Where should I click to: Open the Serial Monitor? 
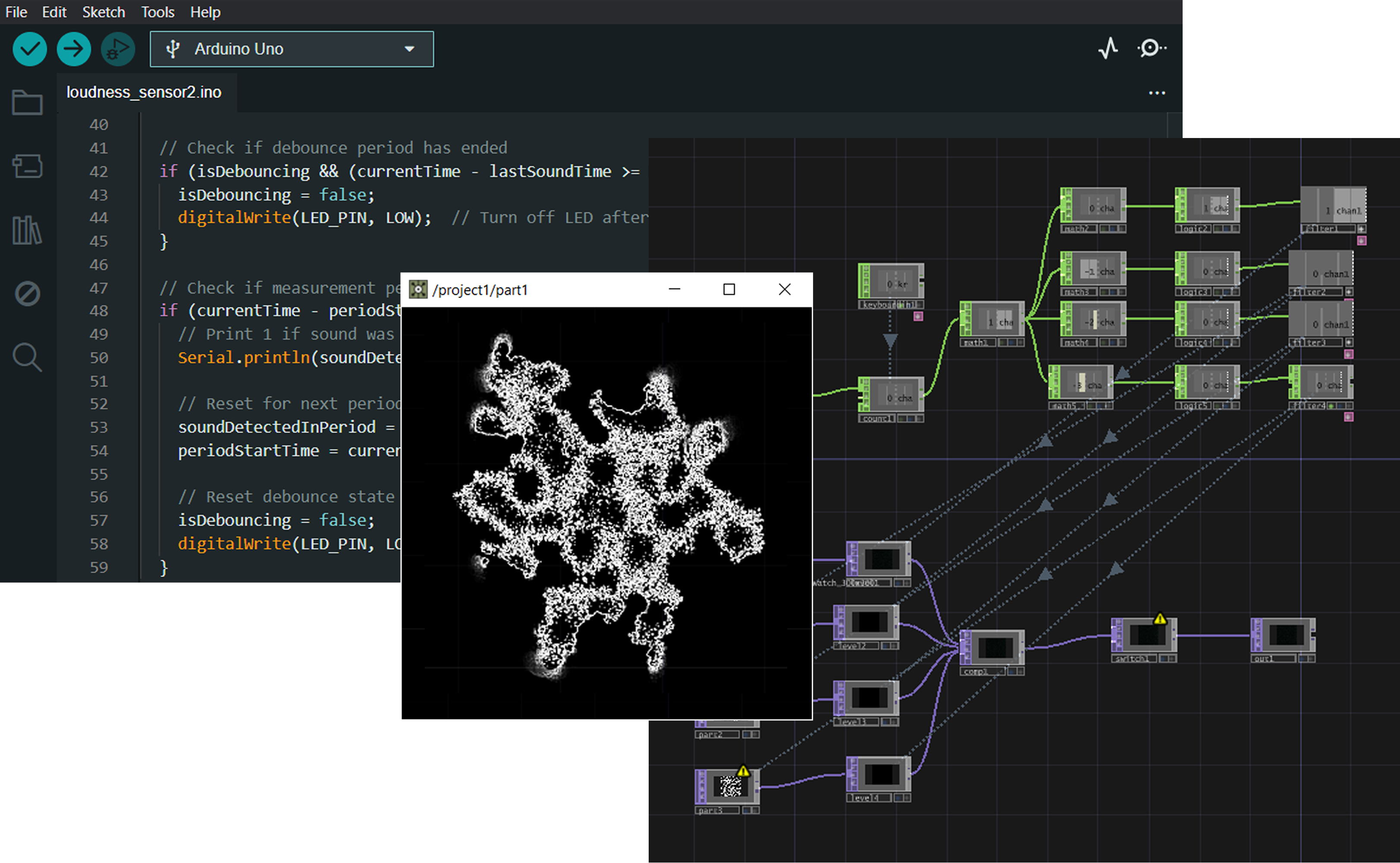(x=1152, y=49)
